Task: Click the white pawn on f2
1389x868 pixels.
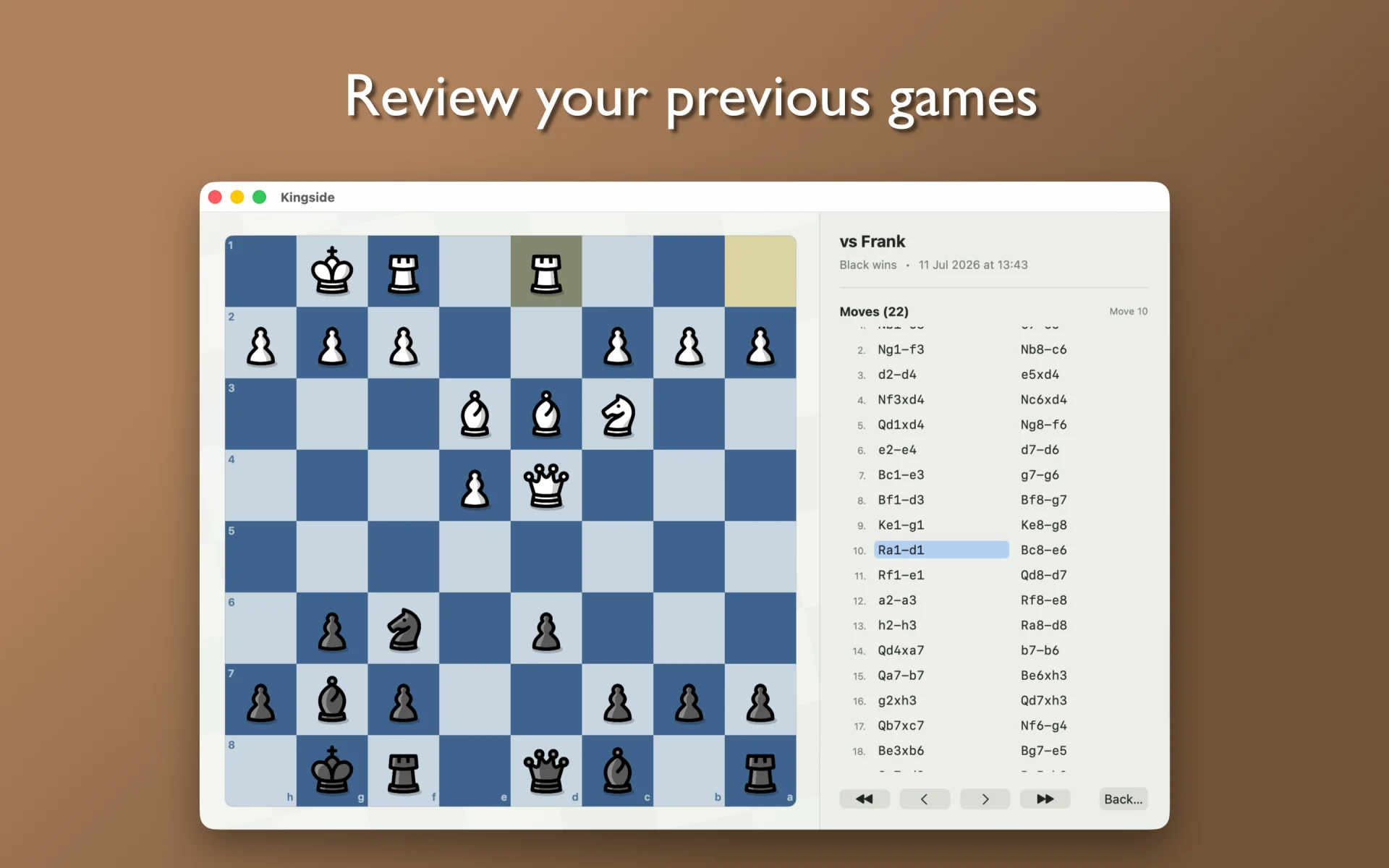Action: (404, 346)
